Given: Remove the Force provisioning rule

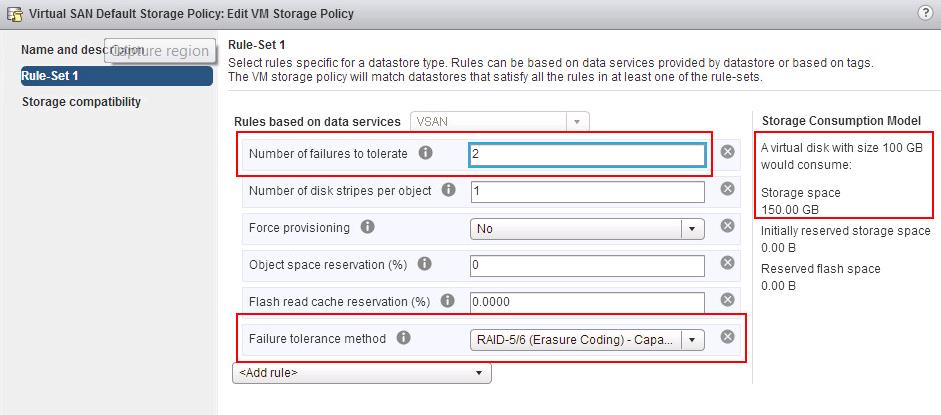Looking at the screenshot, I should click(x=728, y=227).
